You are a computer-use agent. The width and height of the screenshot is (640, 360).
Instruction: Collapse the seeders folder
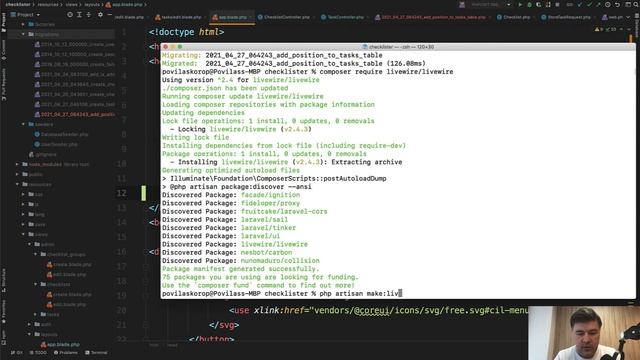tap(23, 124)
